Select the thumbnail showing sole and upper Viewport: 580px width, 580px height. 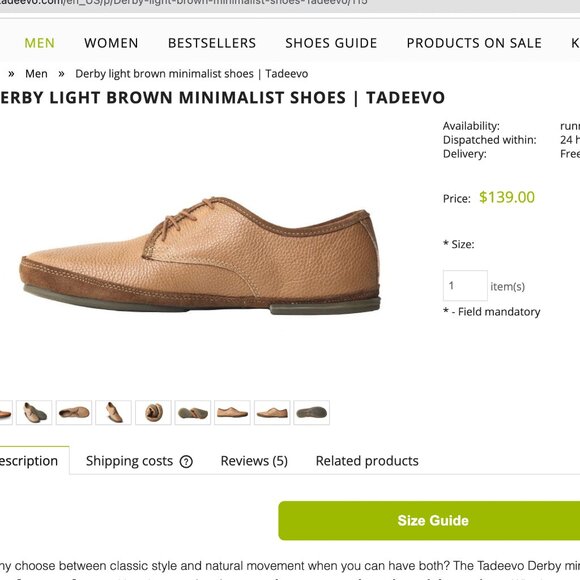(193, 412)
